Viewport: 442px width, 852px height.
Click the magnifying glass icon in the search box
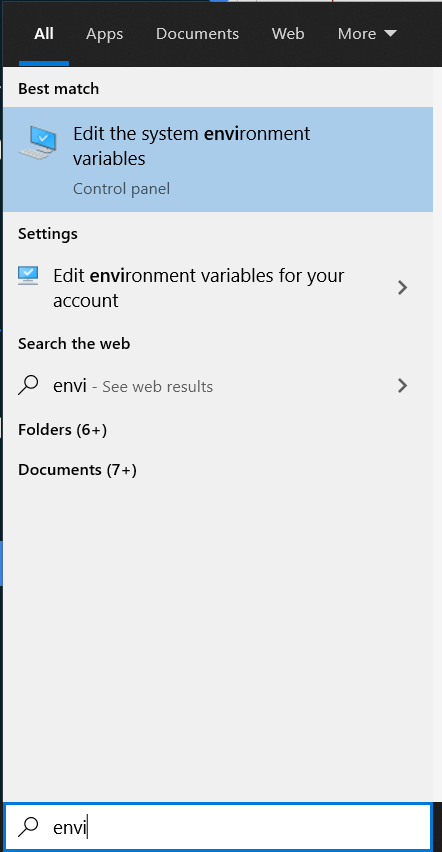coord(28,826)
